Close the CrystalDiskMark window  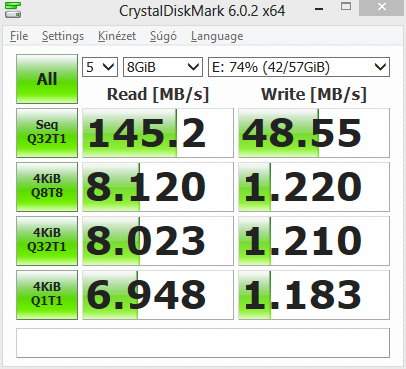pos(382,7)
